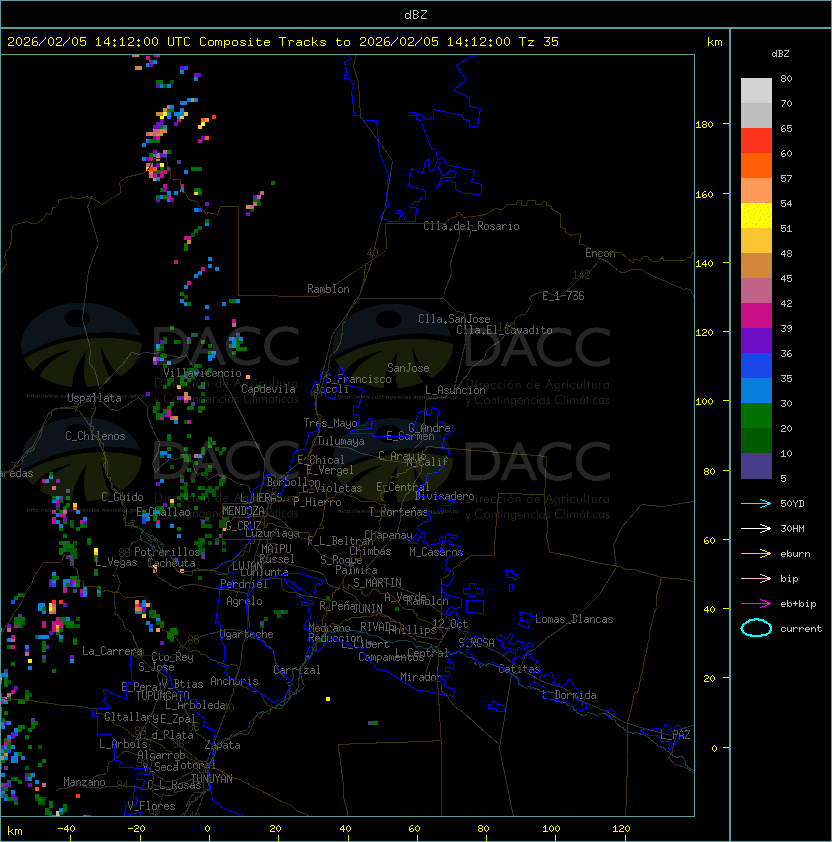
Task: Click the Potrerillos label
Action: tap(167, 552)
